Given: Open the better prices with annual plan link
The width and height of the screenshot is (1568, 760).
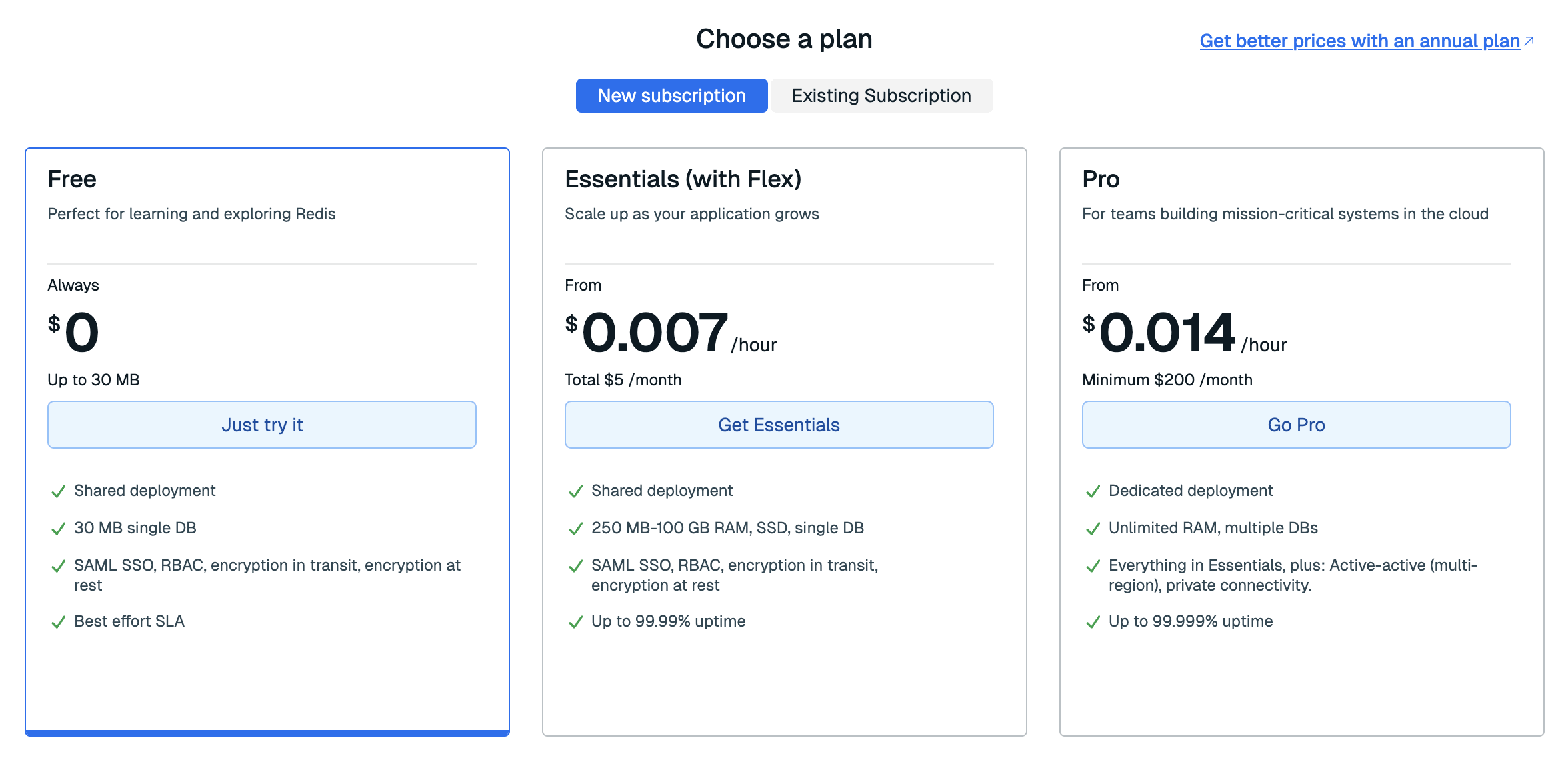Looking at the screenshot, I should tap(1359, 41).
